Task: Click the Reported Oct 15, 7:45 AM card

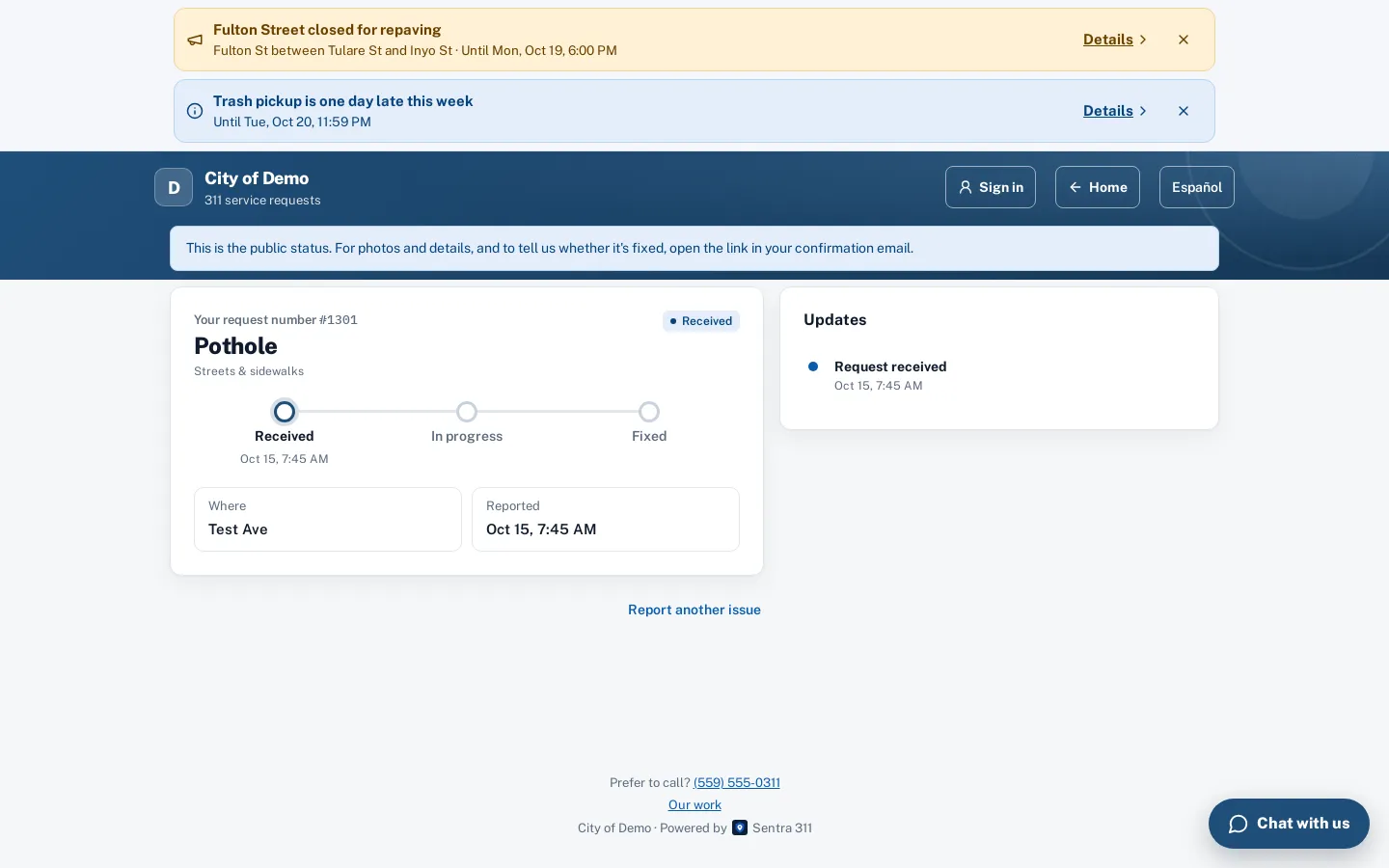Action: pyautogui.click(x=606, y=519)
